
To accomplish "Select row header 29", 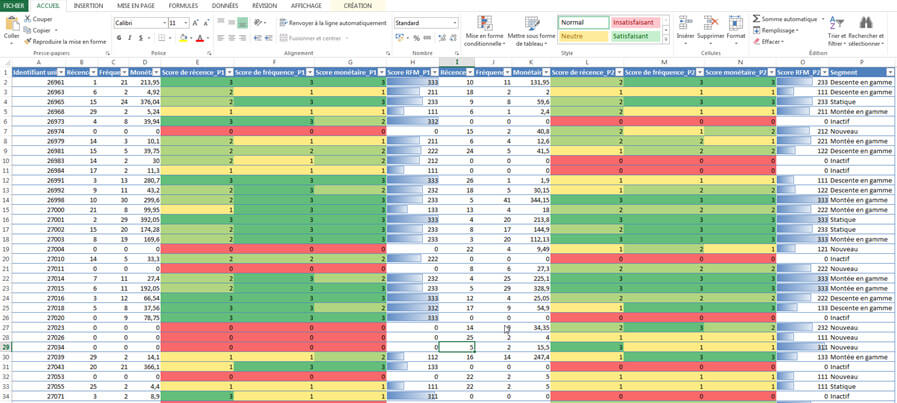I will [x=5, y=347].
